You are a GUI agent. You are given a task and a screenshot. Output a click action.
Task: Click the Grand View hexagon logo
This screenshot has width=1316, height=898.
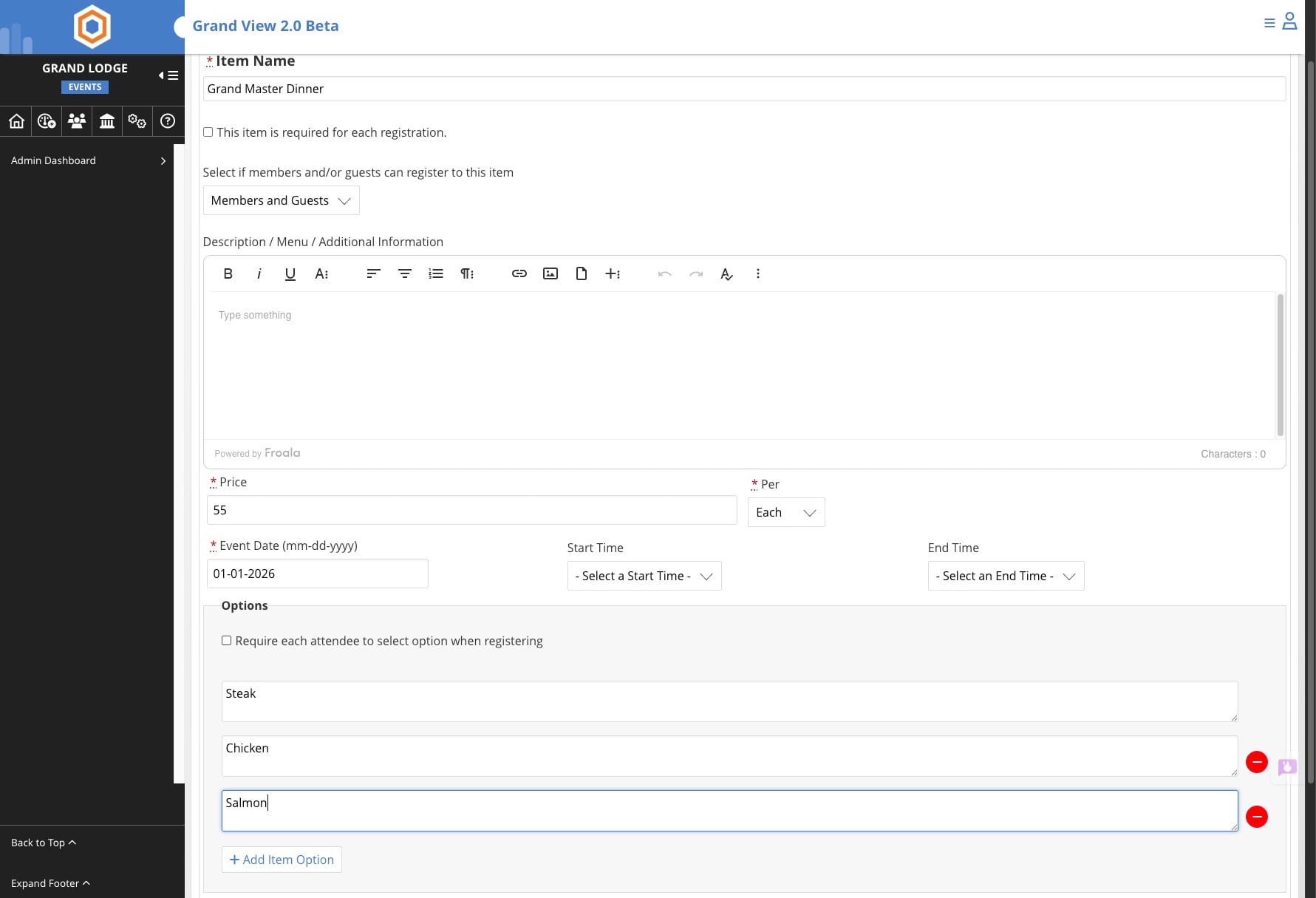pos(92,27)
